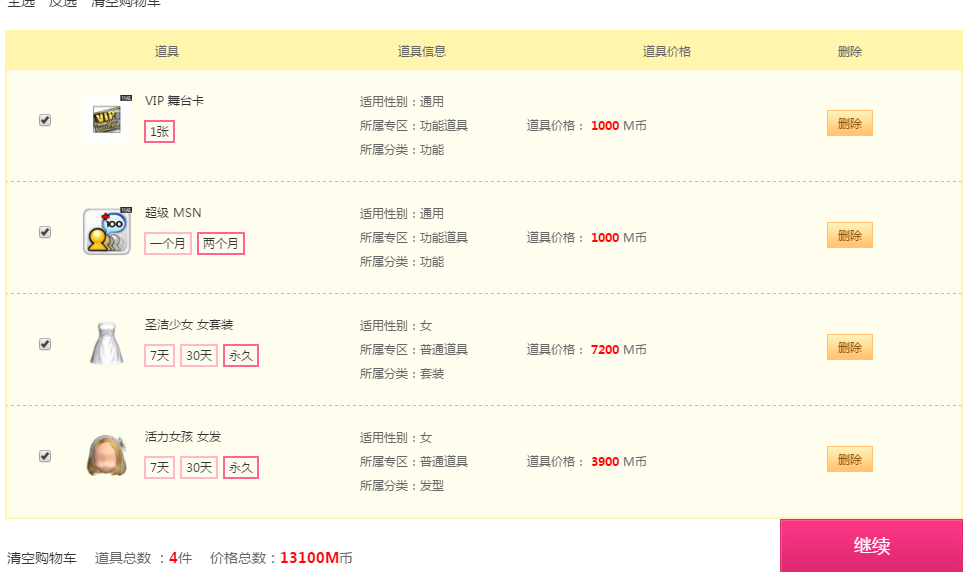
Task: Open the 活力女孩 hair thumbnail
Action: tap(108, 456)
